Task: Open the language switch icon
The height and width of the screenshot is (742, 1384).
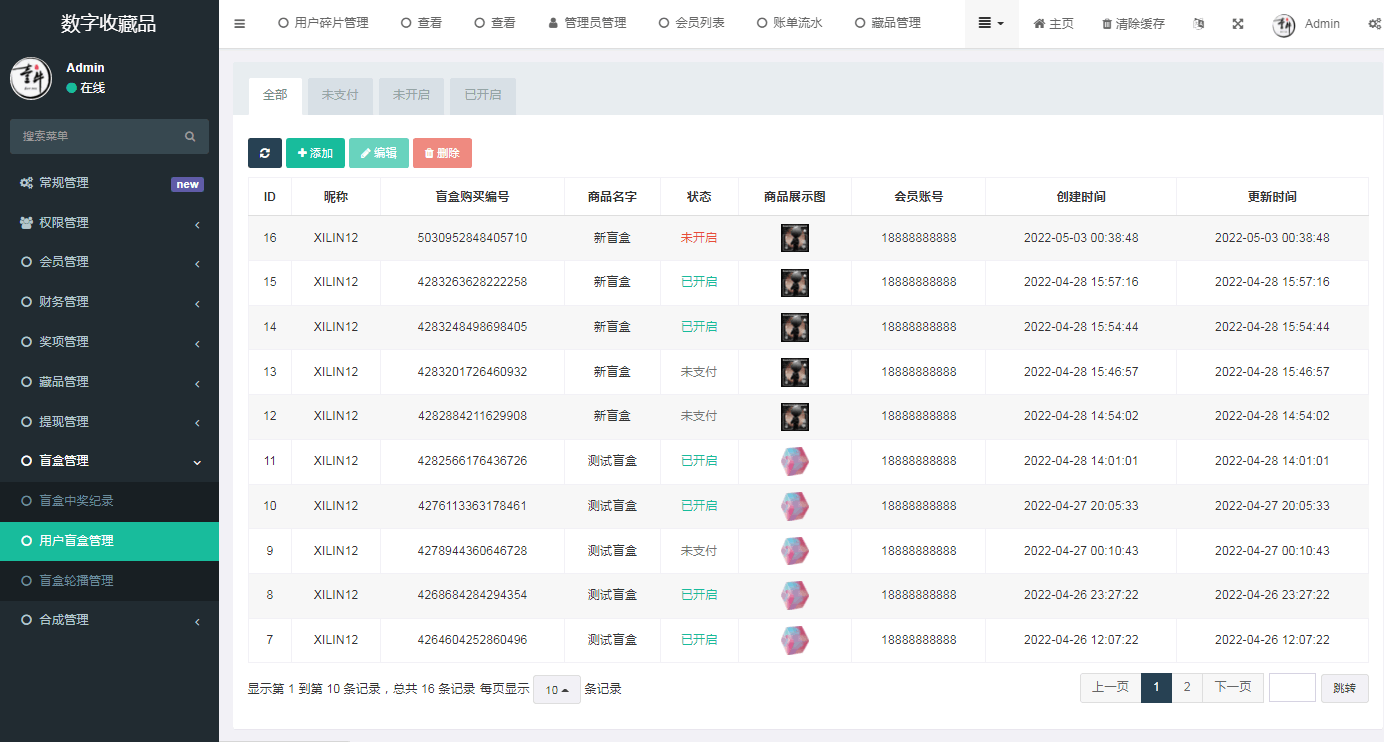Action: [1199, 24]
